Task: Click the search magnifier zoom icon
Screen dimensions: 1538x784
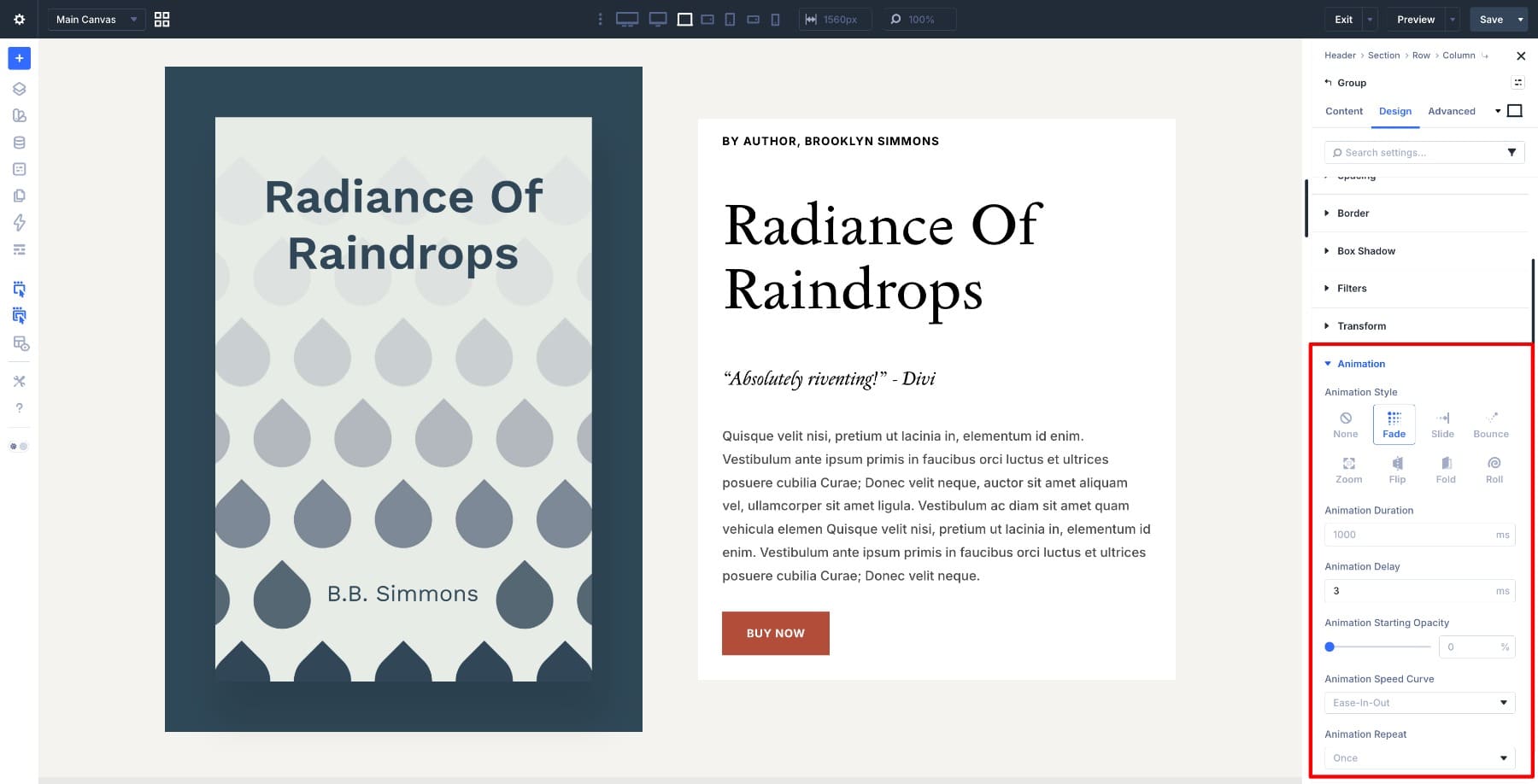Action: click(x=895, y=19)
